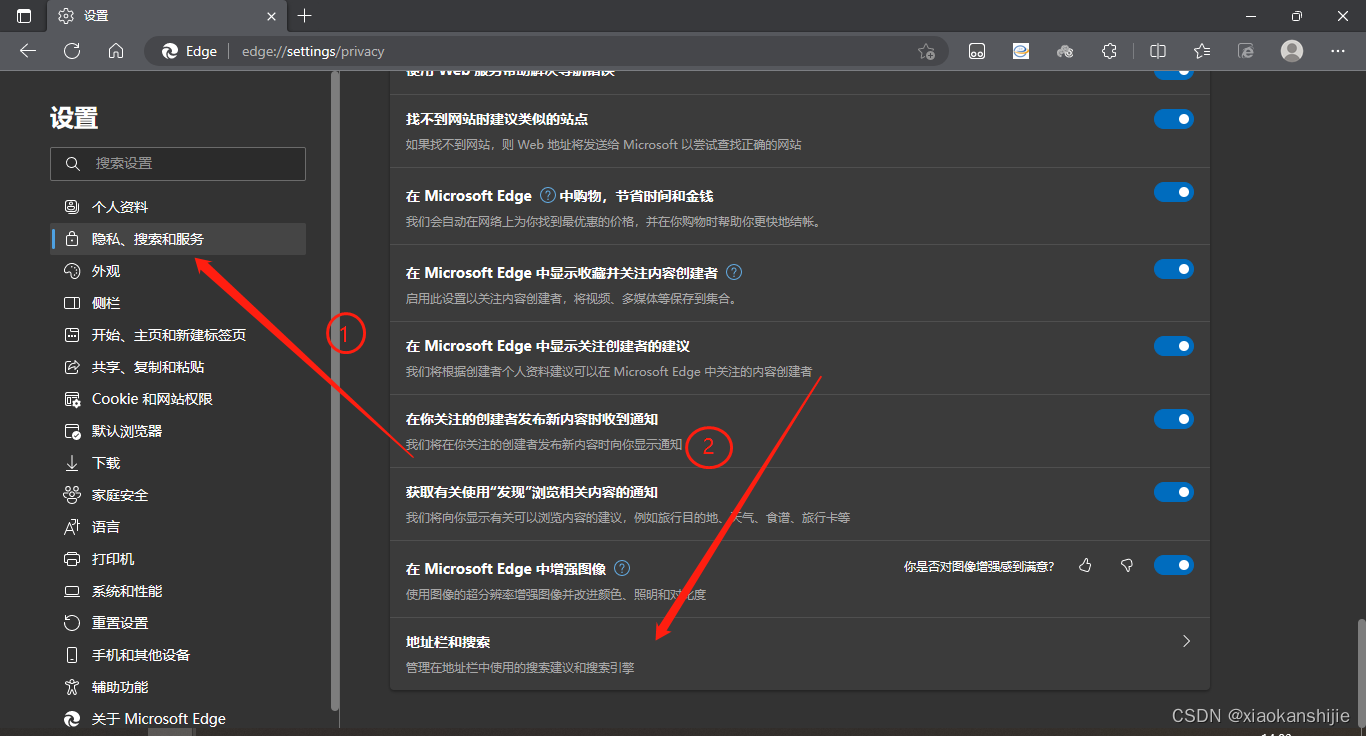This screenshot has width=1366, height=736.
Task: Click the help icon beside 增强图像
Action: pos(622,568)
